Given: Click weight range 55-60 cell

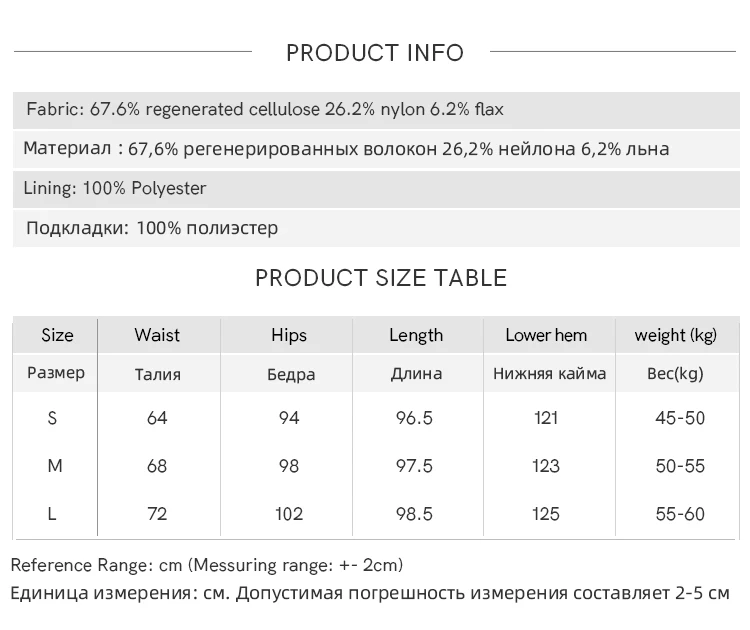Looking at the screenshot, I should coord(680,514).
